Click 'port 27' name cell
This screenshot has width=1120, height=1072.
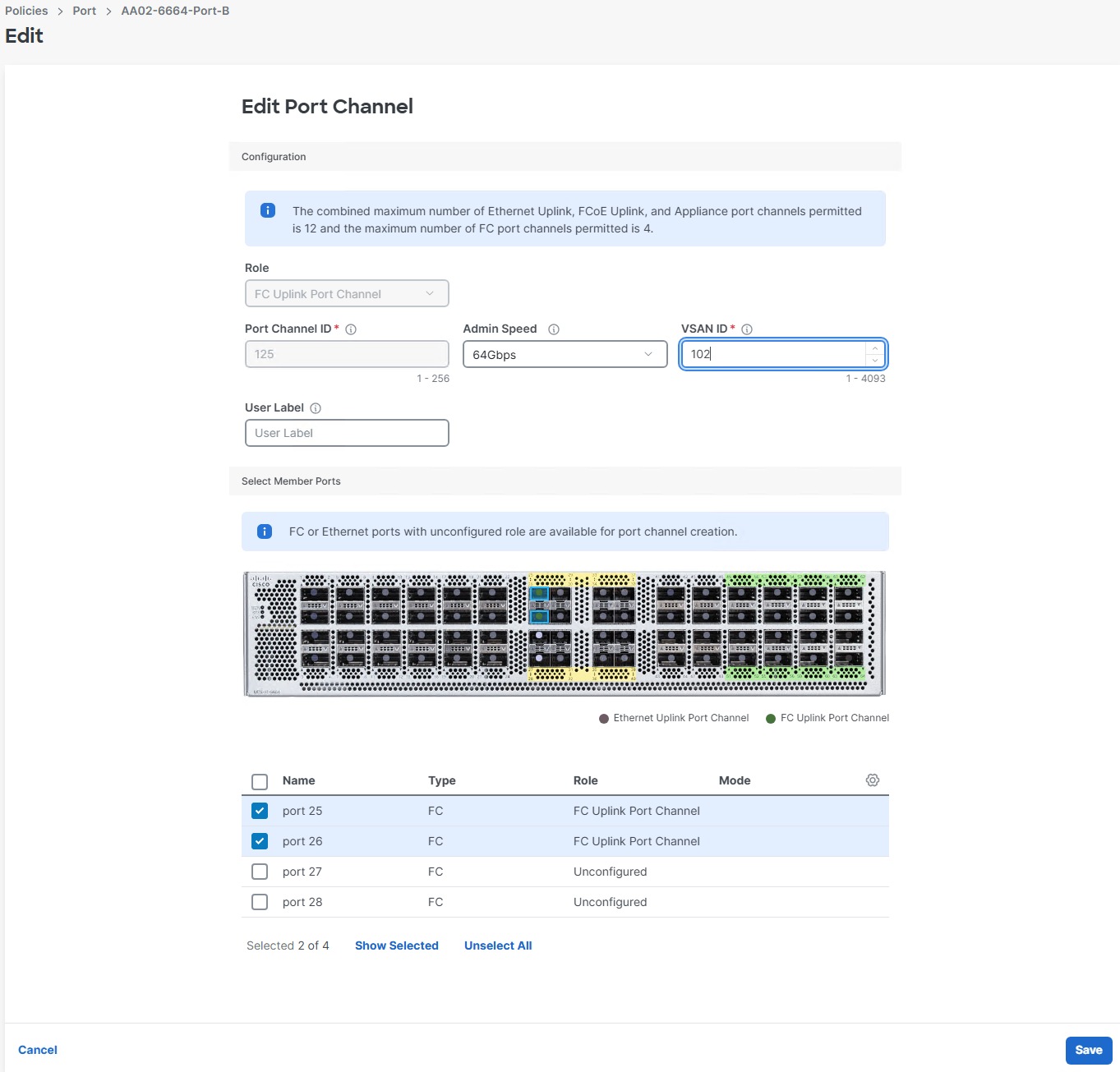(x=302, y=872)
